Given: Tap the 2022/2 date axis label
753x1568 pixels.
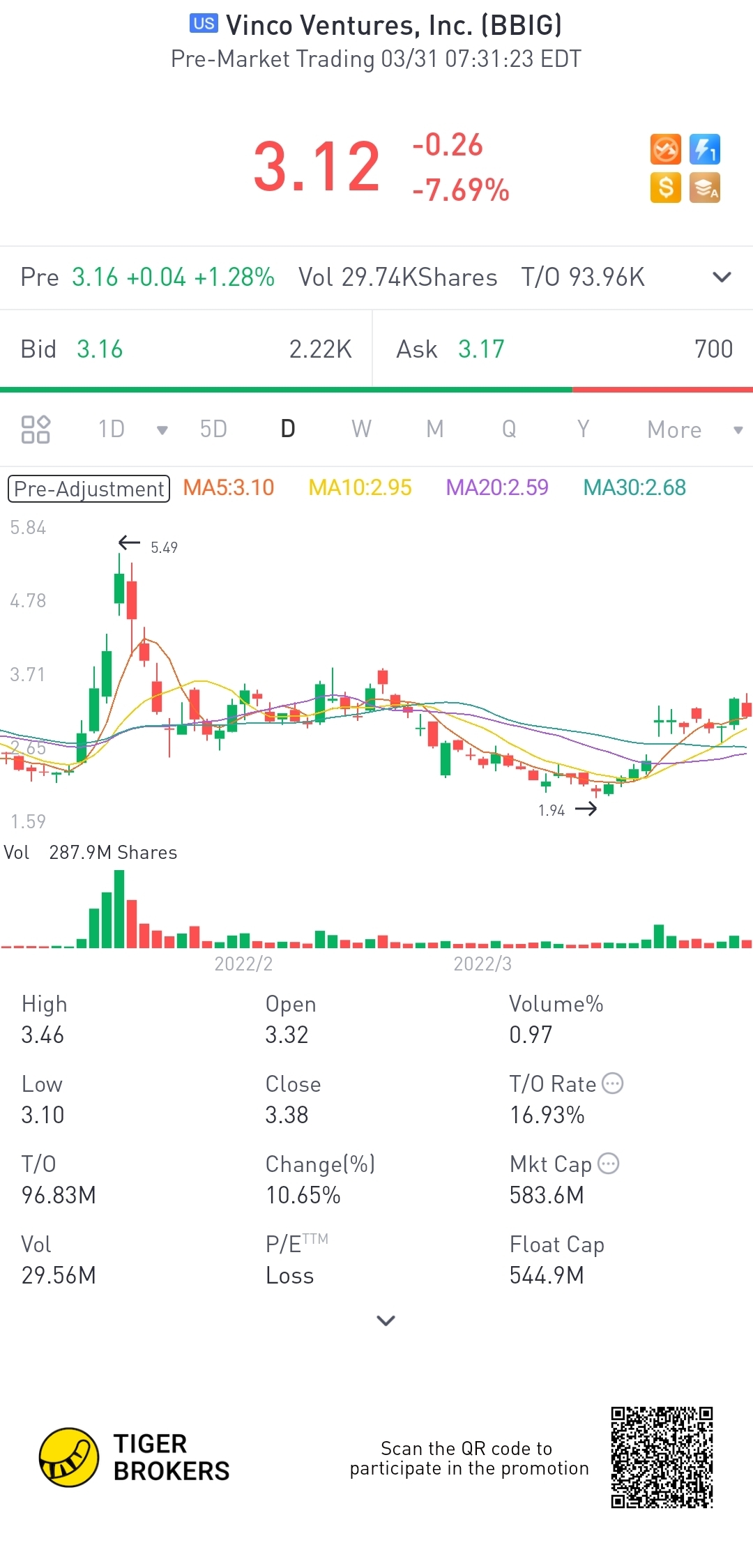Looking at the screenshot, I should (243, 964).
